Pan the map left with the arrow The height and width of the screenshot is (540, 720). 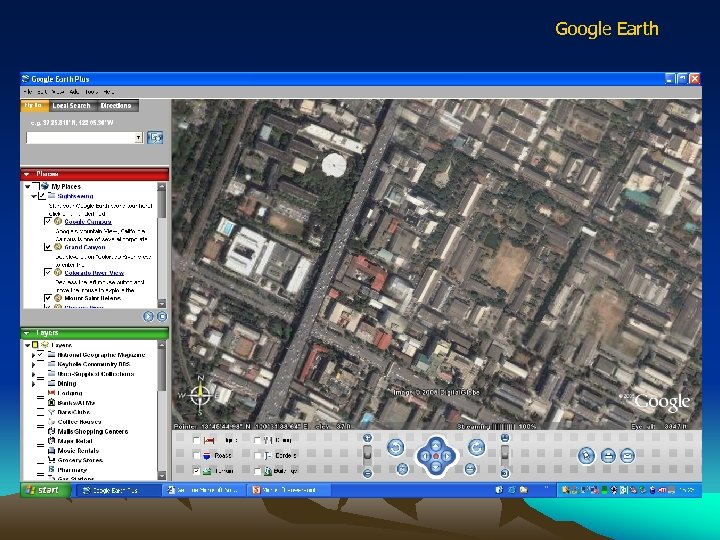[x=424, y=456]
